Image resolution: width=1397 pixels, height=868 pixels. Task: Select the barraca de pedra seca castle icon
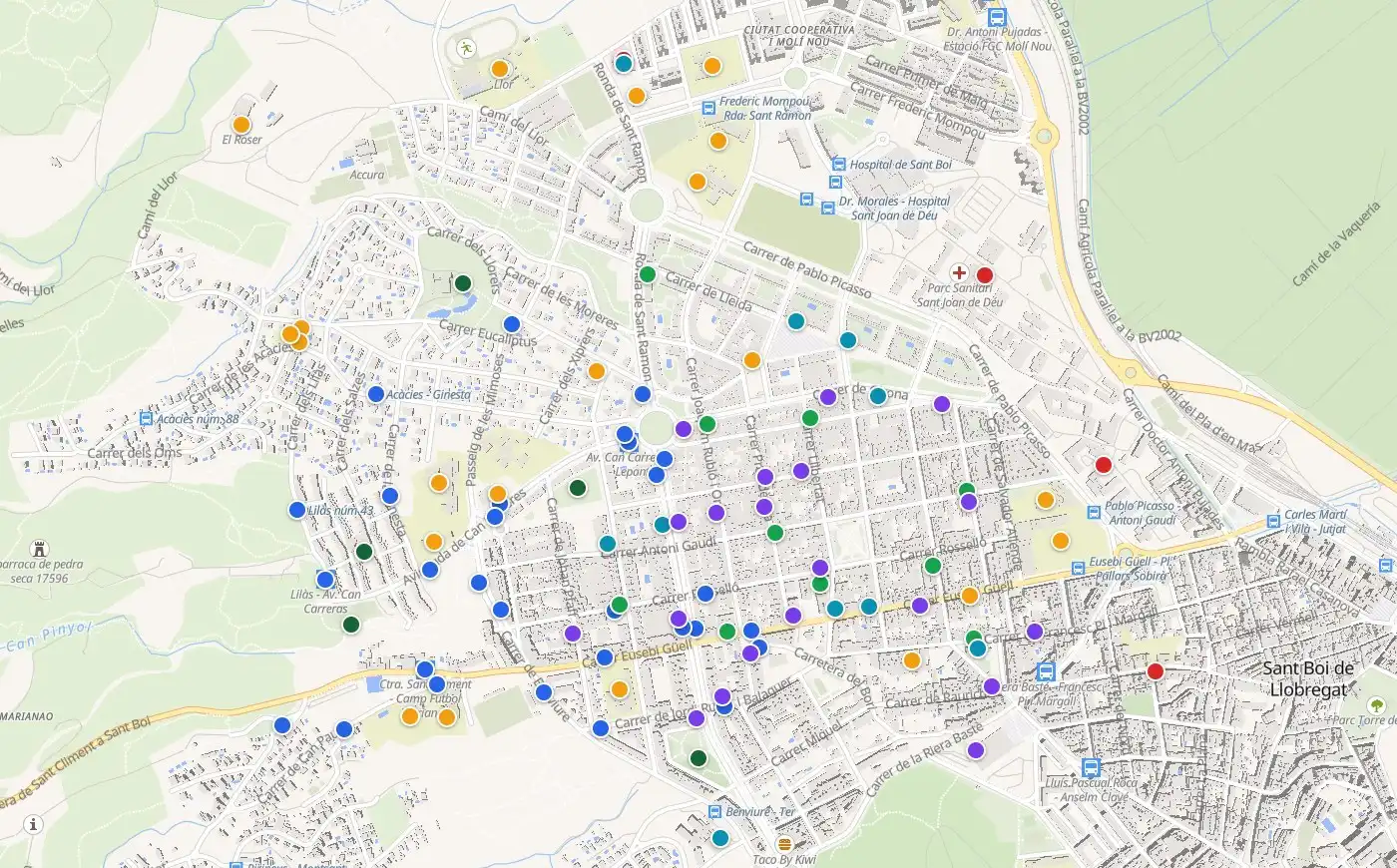point(40,549)
